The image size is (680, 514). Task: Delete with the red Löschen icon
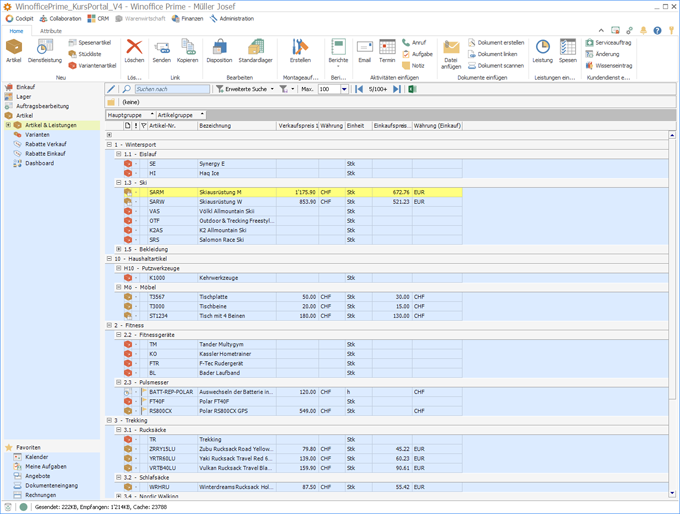pos(134,51)
